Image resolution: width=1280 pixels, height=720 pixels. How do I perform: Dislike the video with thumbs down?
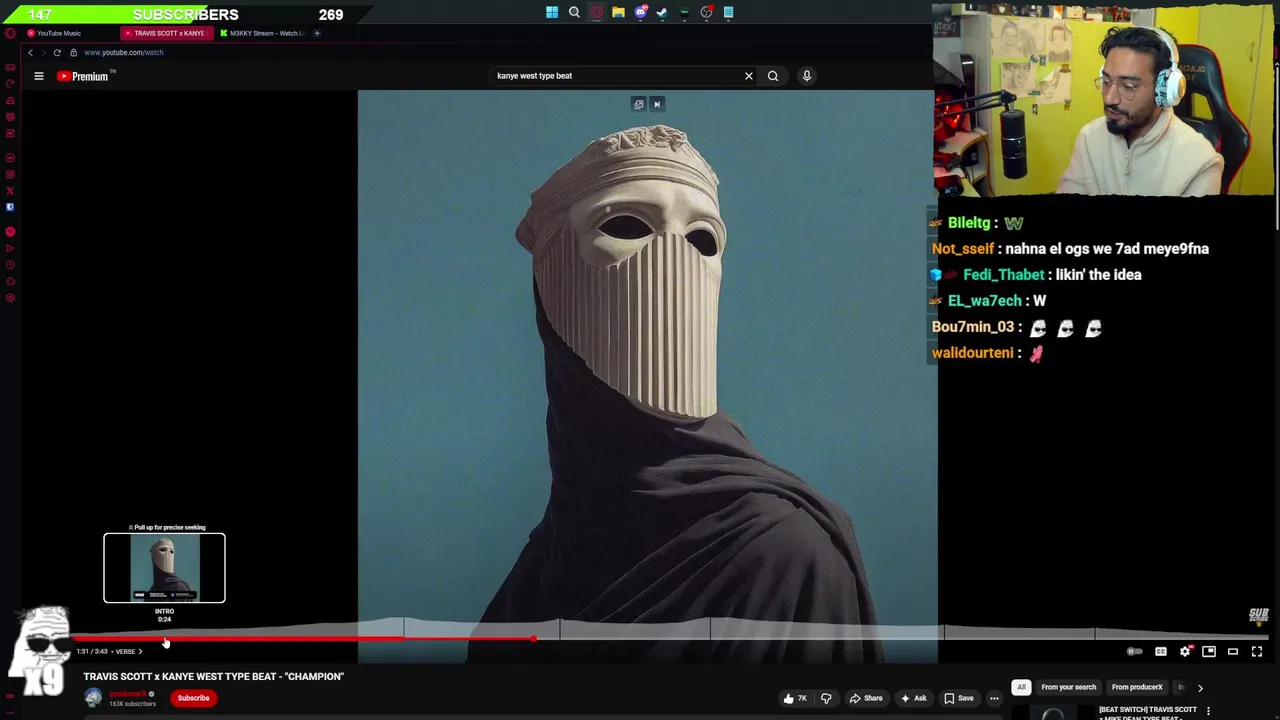click(826, 698)
